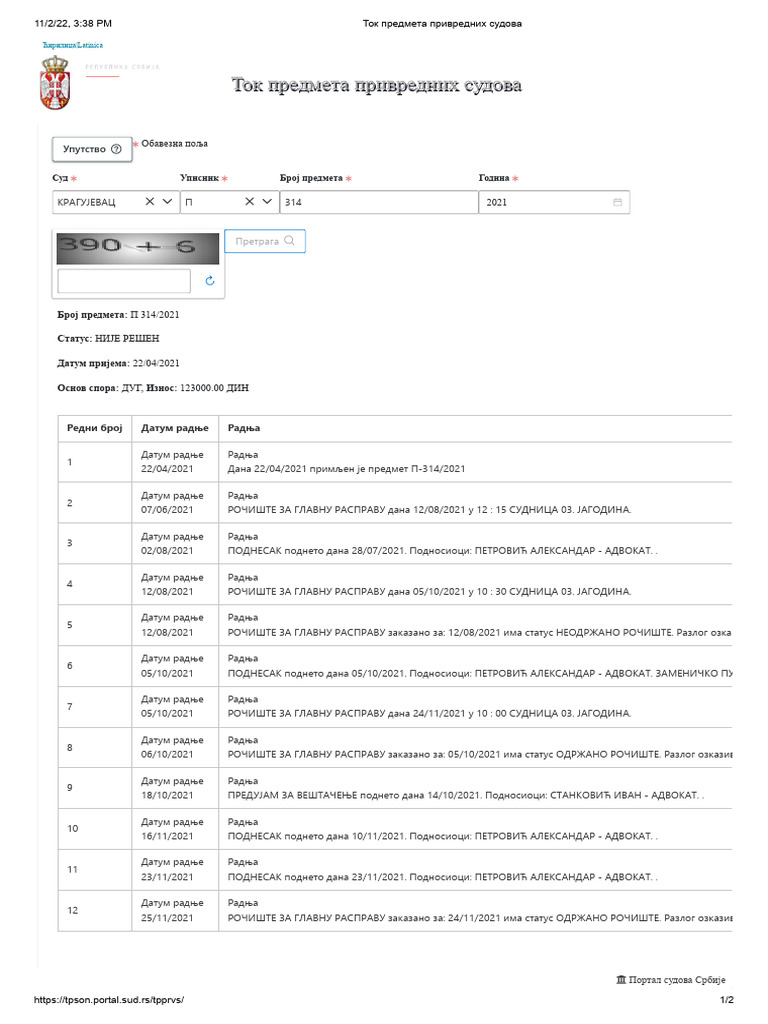Select row 1 text about примљен предмет П-314/2021
Screen dimensions: 768x1024
click(x=346, y=469)
